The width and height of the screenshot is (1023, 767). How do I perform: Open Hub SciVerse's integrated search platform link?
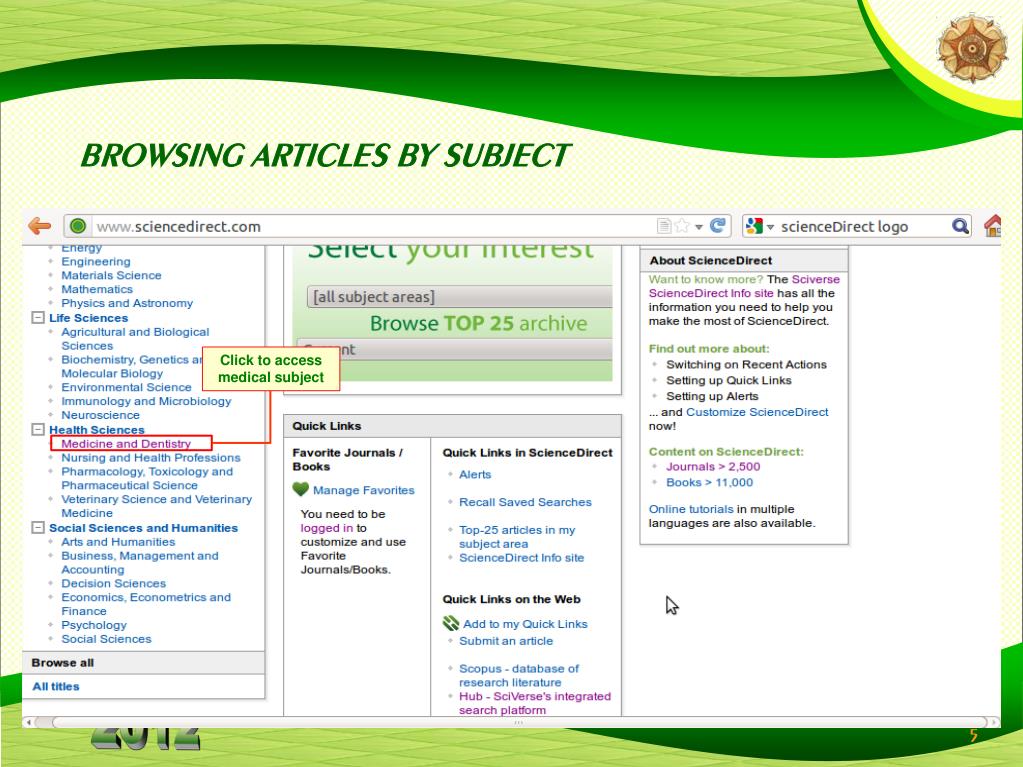click(x=535, y=703)
